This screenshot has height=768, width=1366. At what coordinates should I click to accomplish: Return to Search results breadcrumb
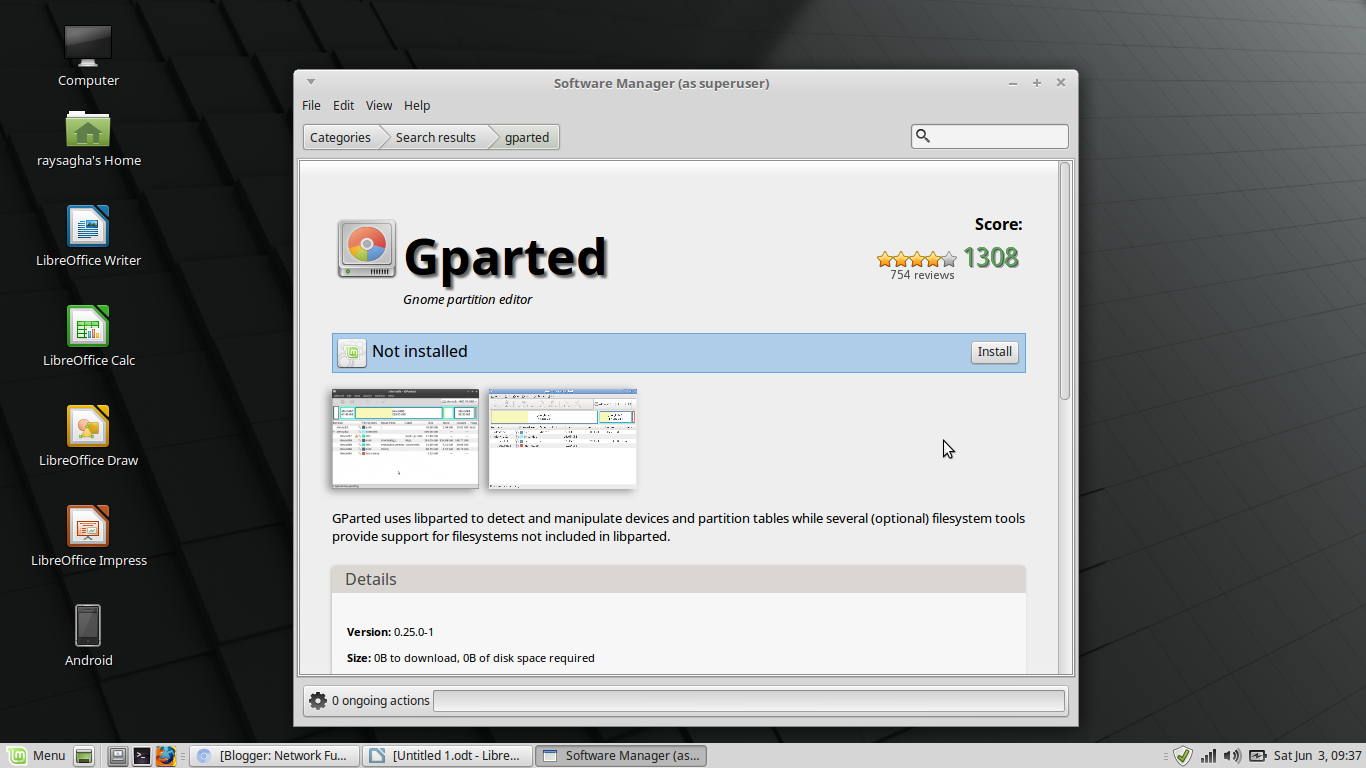(436, 138)
